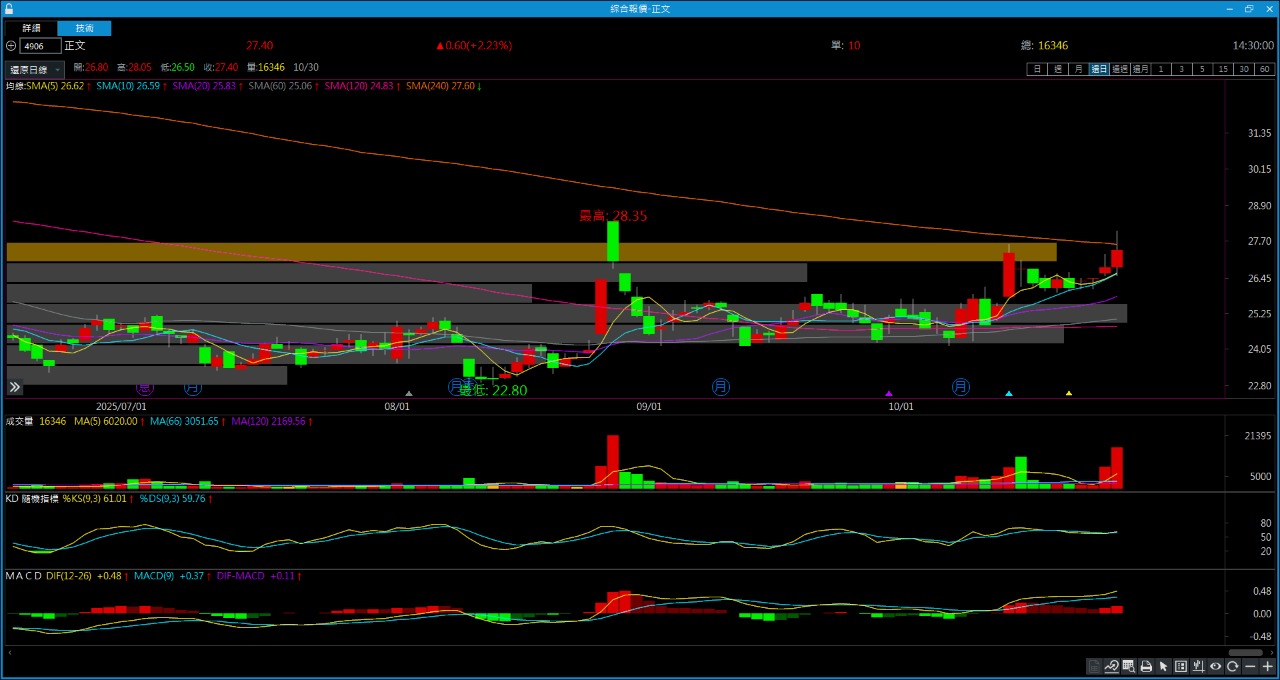This screenshot has width=1280, height=680.
Task: Open the panel layout icon in bottom toolbar
Action: tap(1181, 667)
